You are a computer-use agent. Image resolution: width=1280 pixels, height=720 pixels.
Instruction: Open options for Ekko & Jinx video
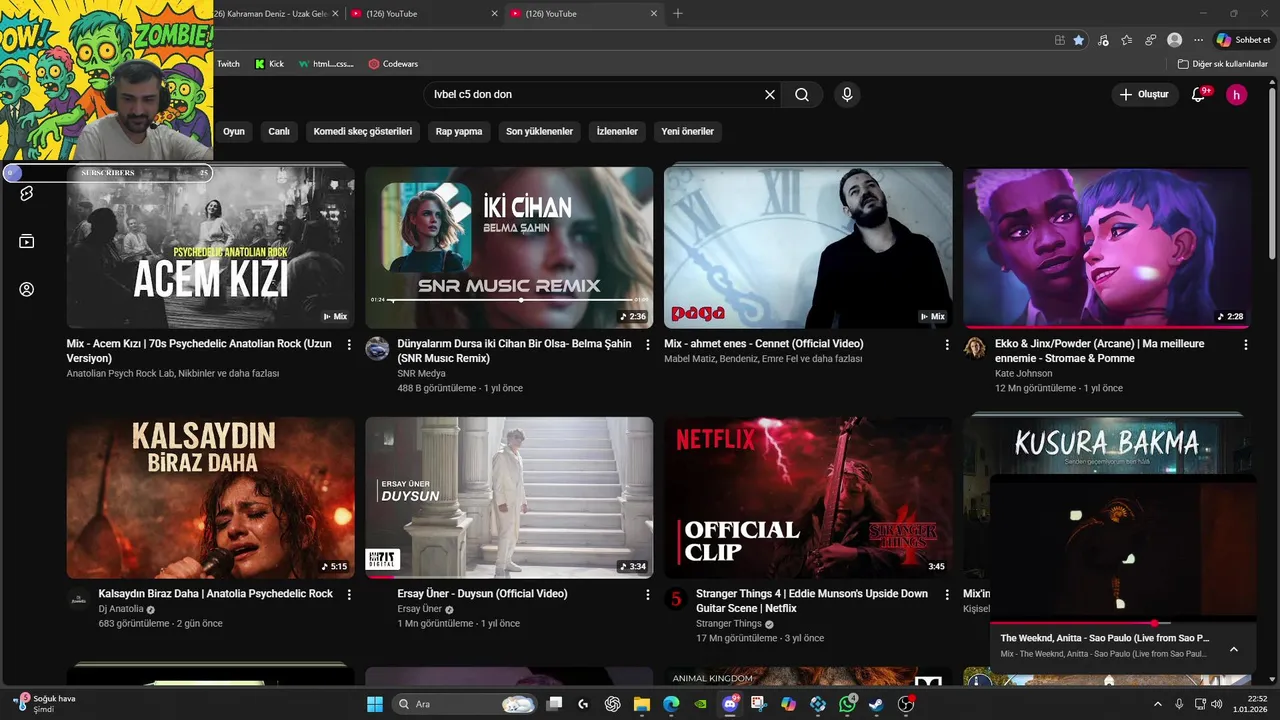tap(1246, 344)
